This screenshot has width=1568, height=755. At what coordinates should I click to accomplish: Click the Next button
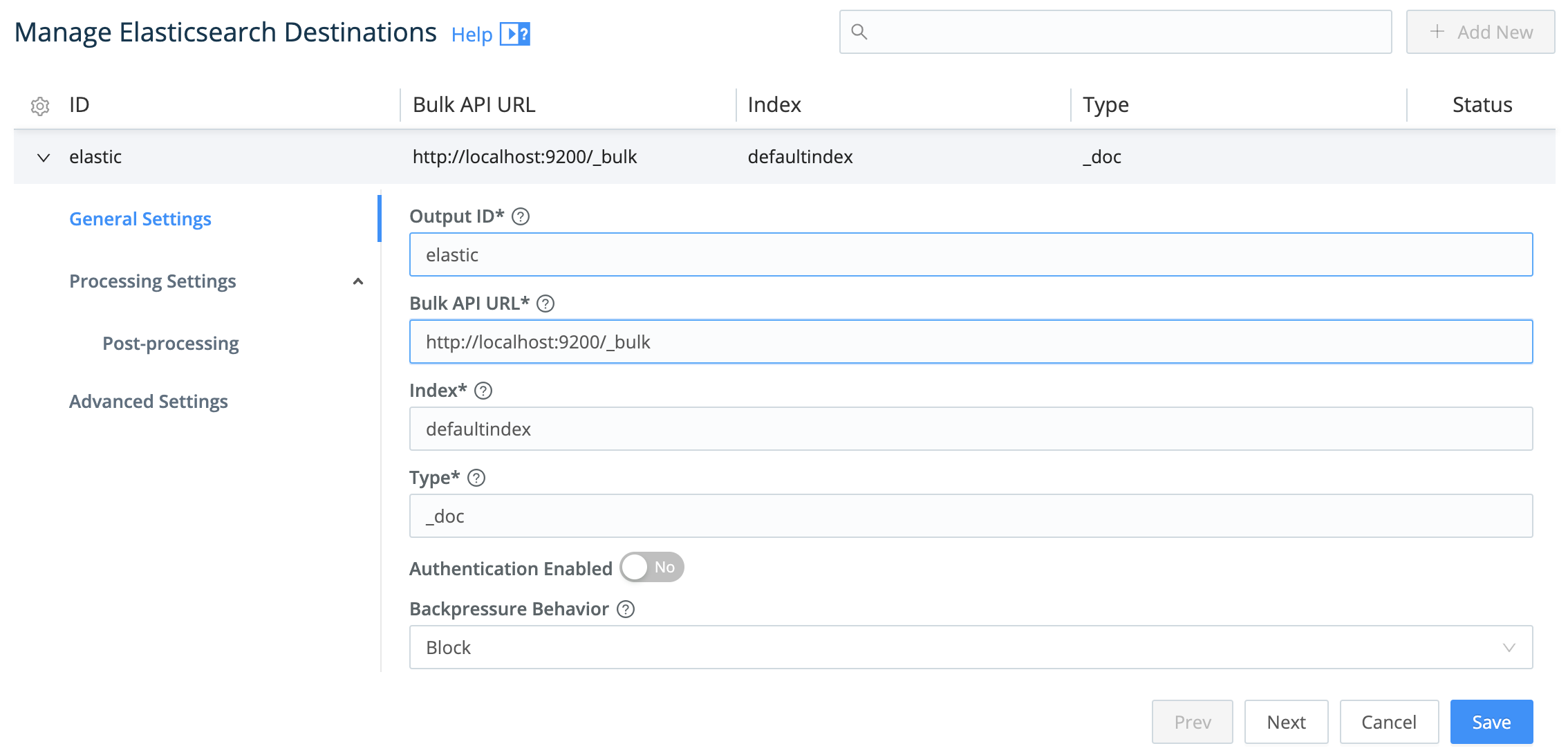(x=1286, y=722)
